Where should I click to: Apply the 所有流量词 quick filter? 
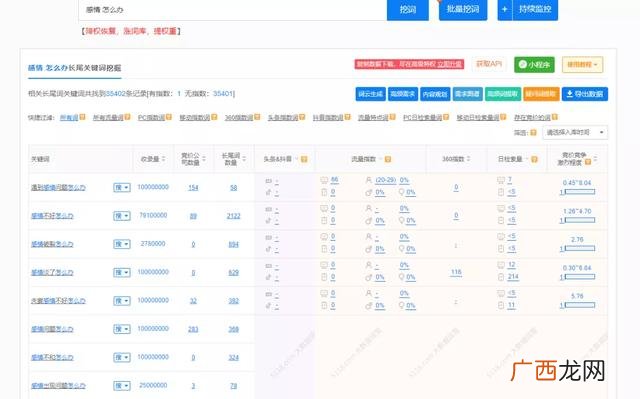(108, 117)
